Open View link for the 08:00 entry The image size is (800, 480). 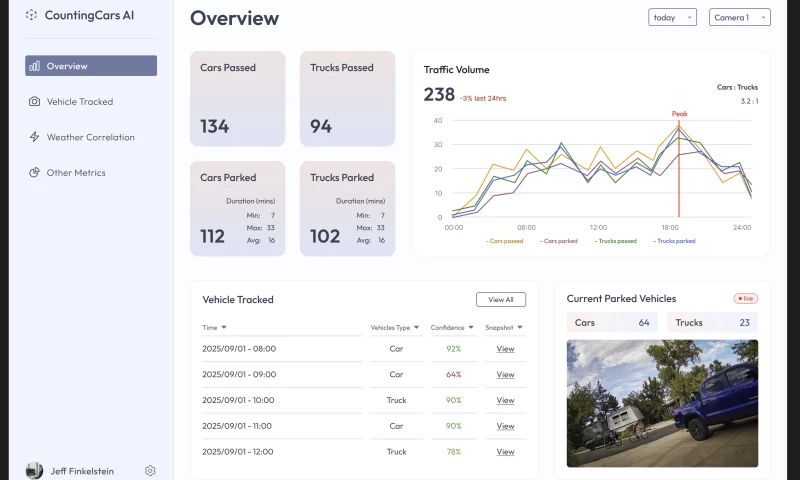click(505, 349)
